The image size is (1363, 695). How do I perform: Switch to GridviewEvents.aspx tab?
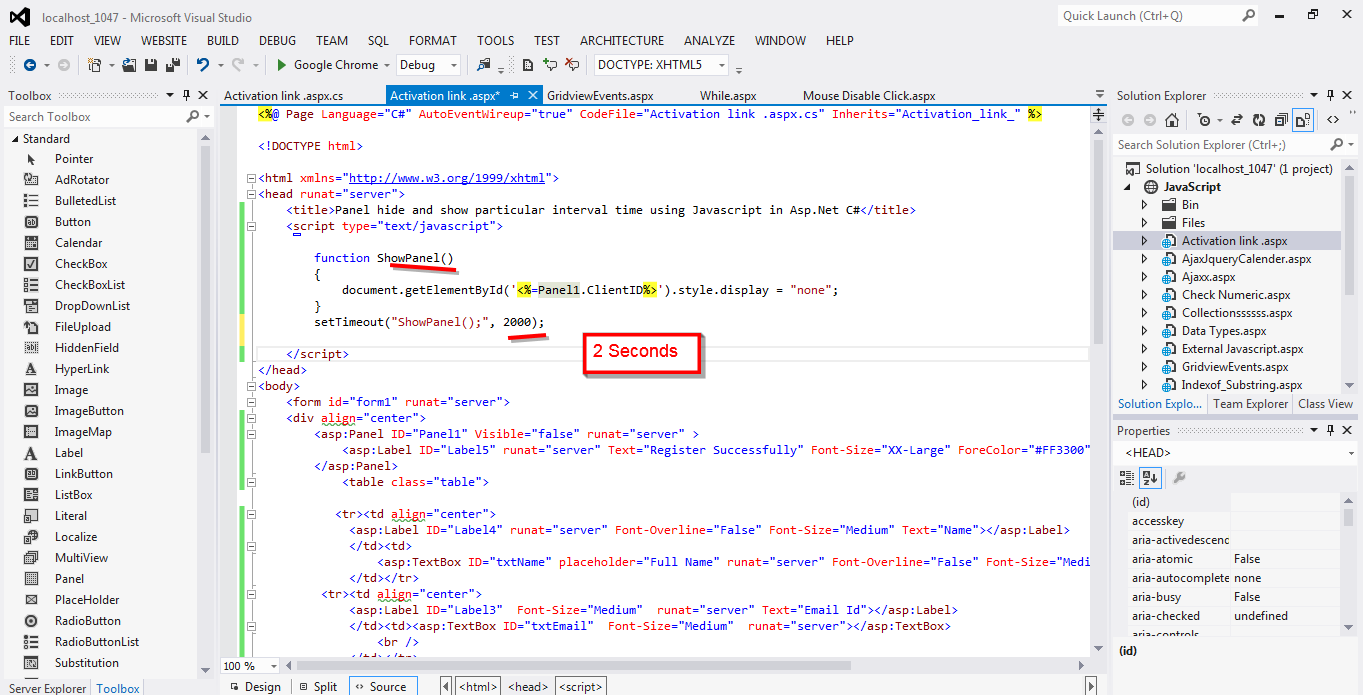(600, 96)
